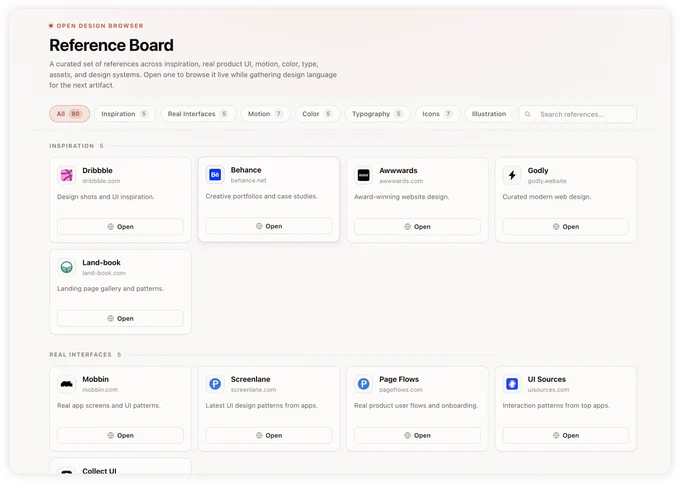Viewport: 680px width, 483px height.
Task: Click the Awwwards logo icon
Action: click(x=363, y=175)
